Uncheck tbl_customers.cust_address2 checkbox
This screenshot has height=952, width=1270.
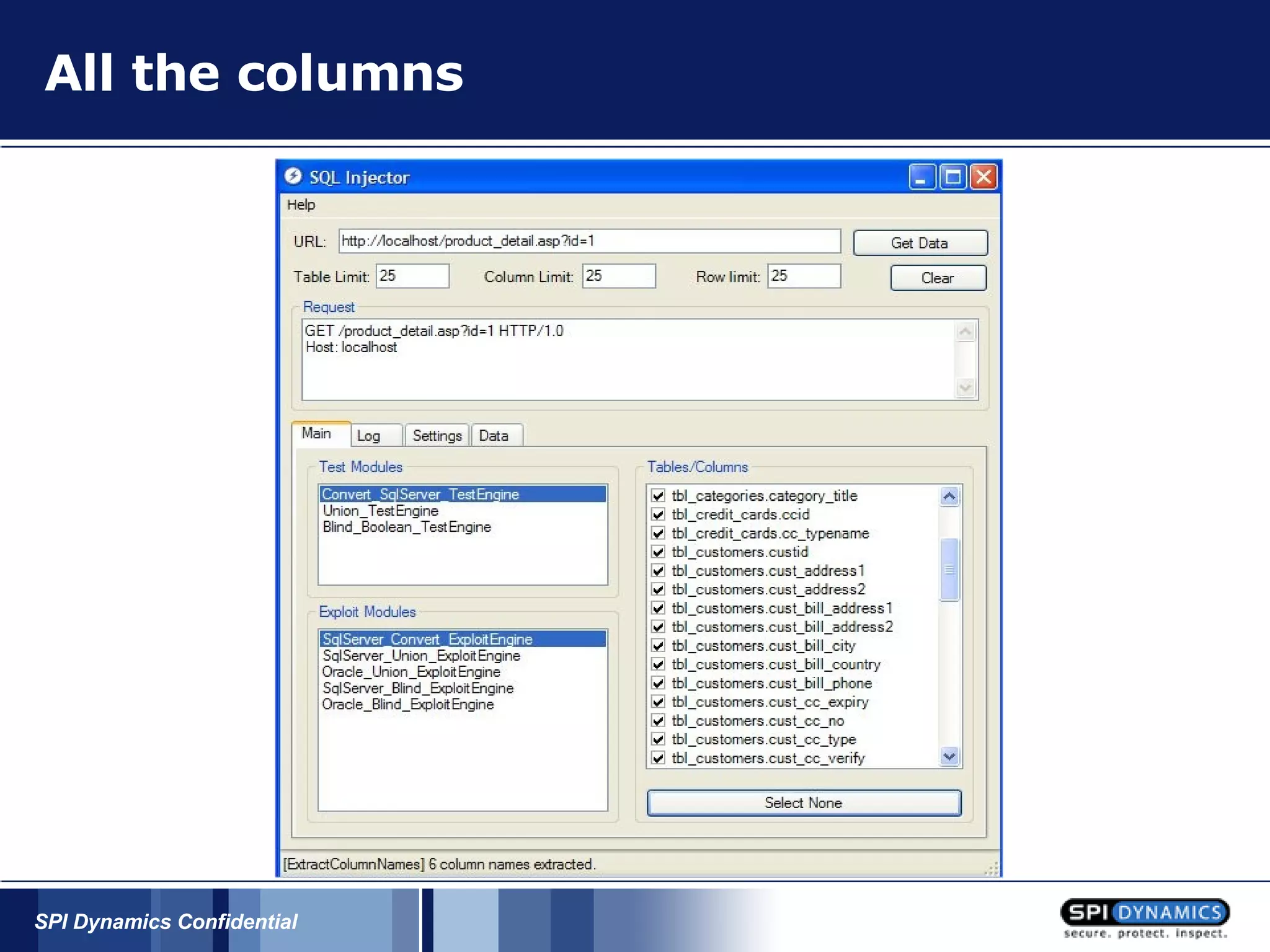659,589
